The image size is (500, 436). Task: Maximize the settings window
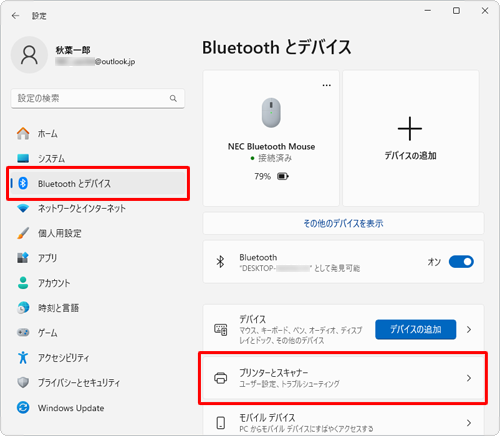pyautogui.click(x=456, y=11)
